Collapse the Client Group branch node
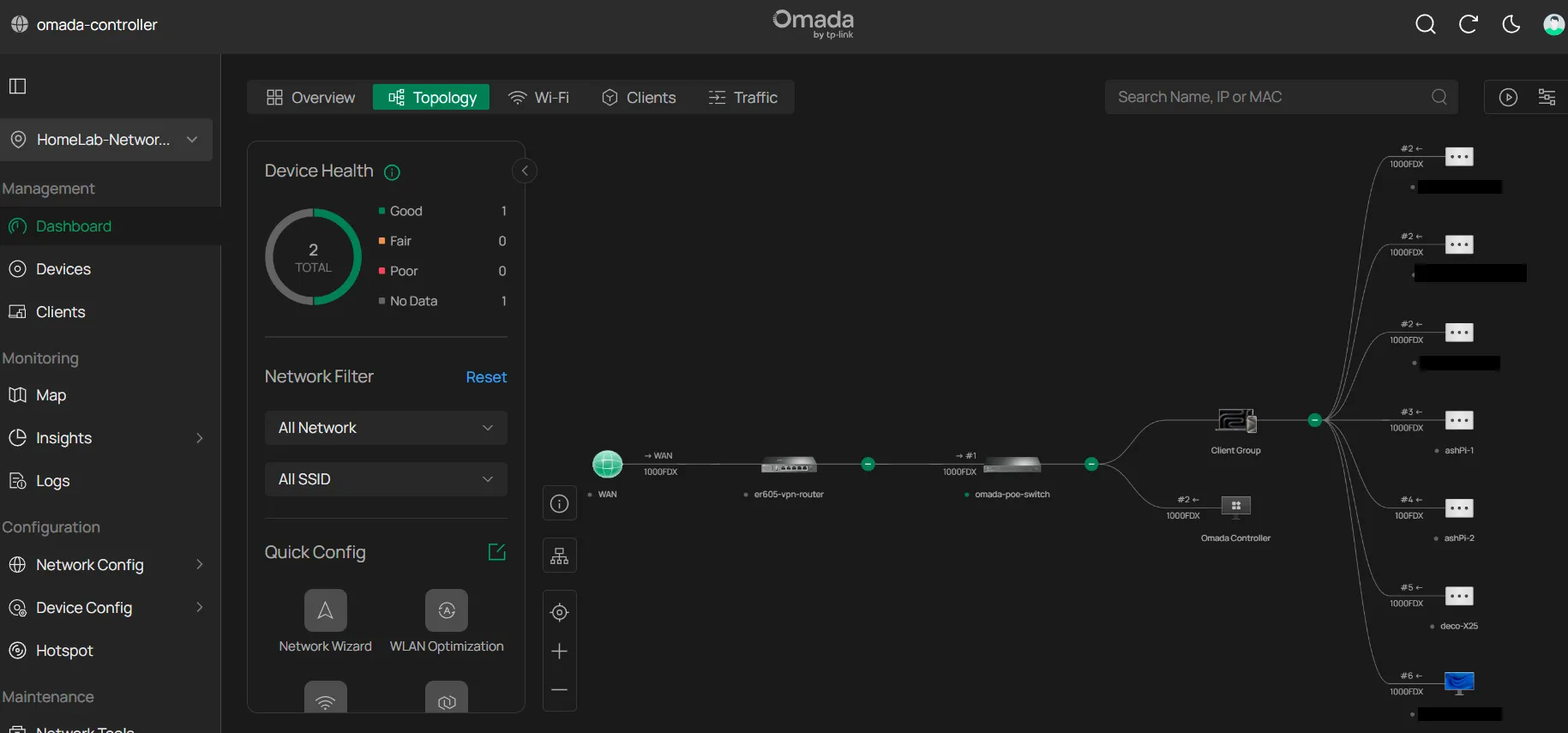The width and height of the screenshot is (1568, 733). 1314,420
